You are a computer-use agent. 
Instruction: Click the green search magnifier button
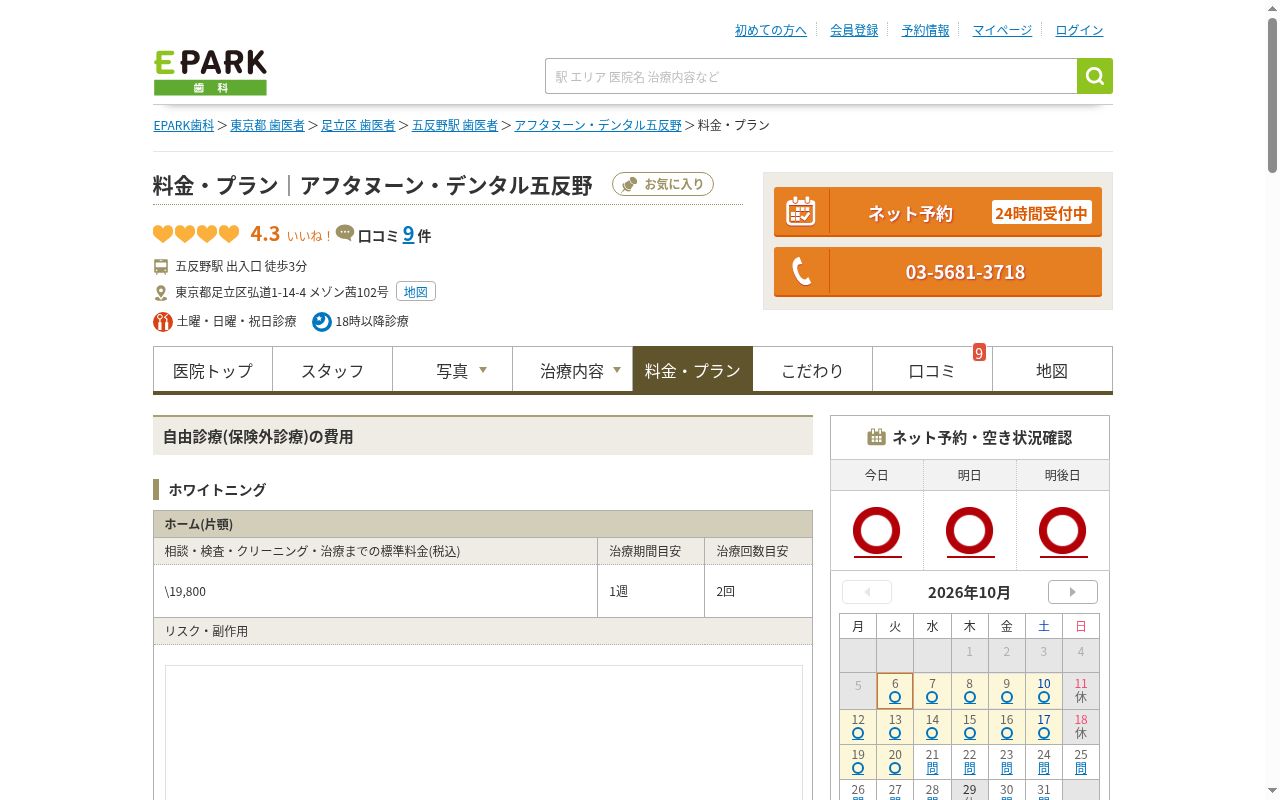pos(1095,76)
